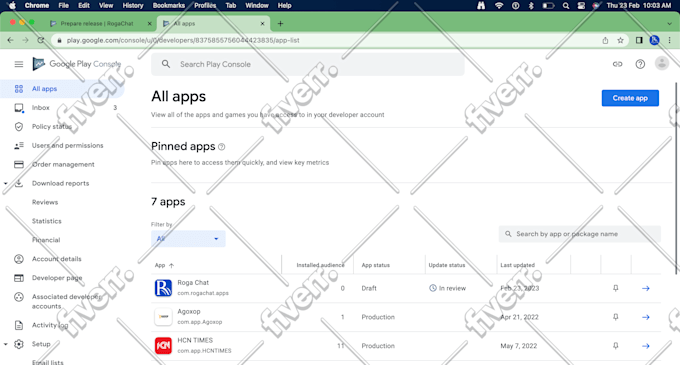Sort by the App column header

pyautogui.click(x=164, y=265)
